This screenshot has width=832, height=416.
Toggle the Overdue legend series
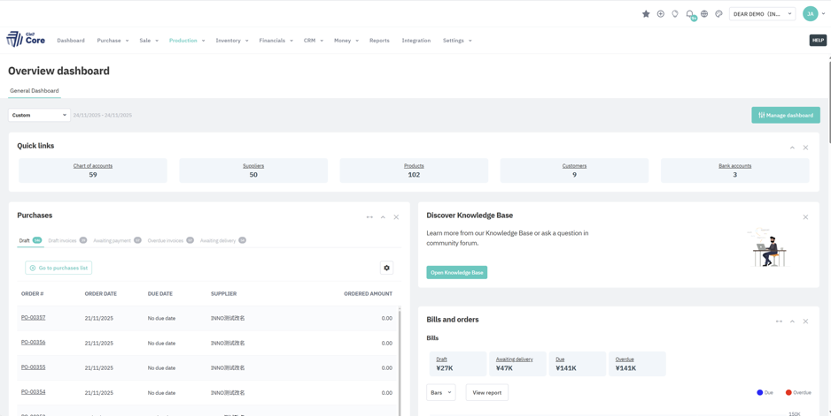tap(798, 393)
